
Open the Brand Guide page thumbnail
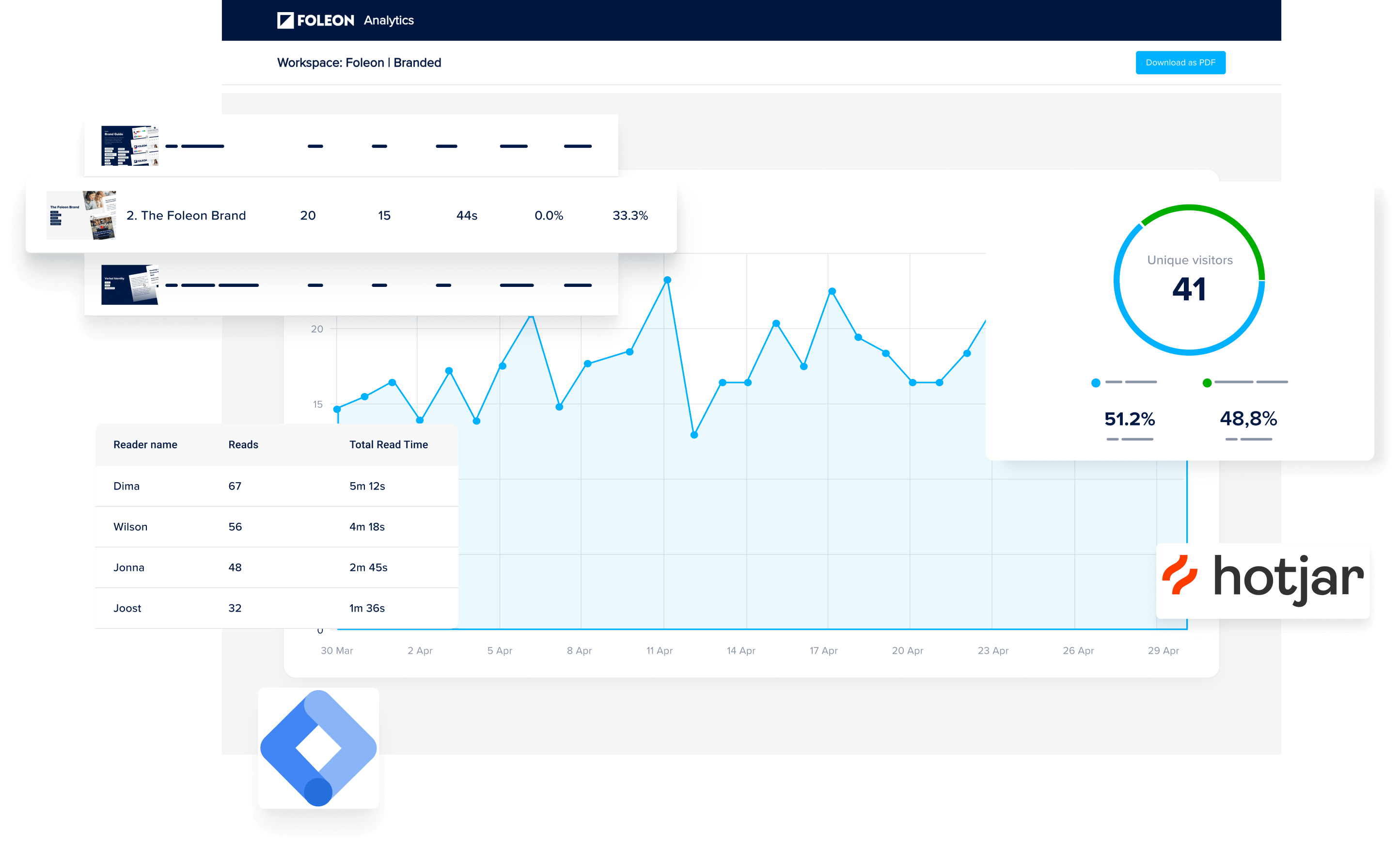tap(129, 146)
